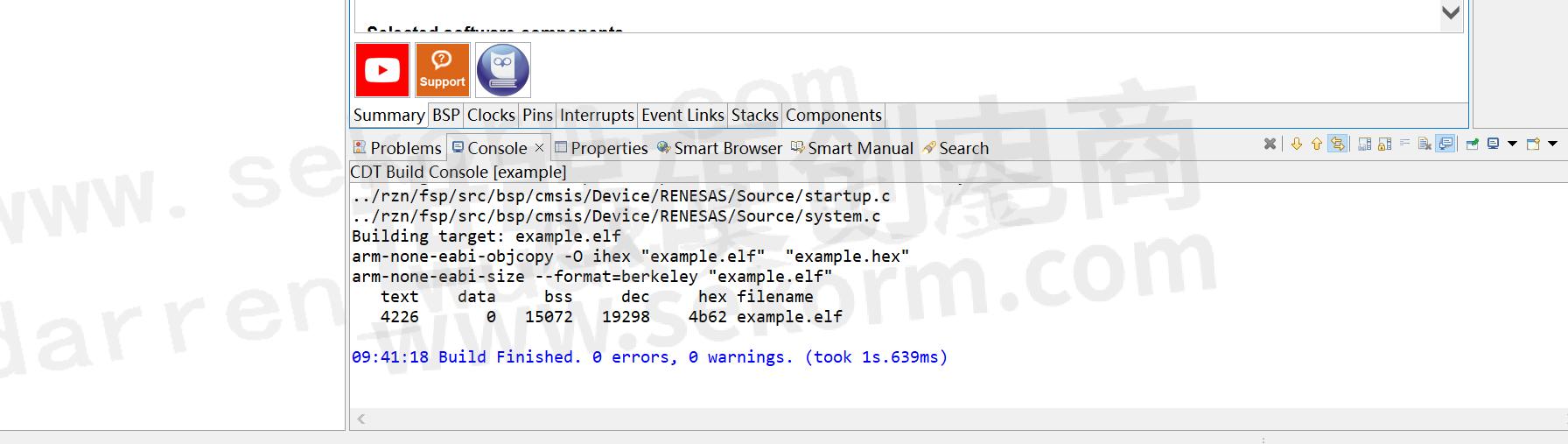Open the Smart Browser tab
This screenshot has height=444, width=1568.
(x=719, y=148)
